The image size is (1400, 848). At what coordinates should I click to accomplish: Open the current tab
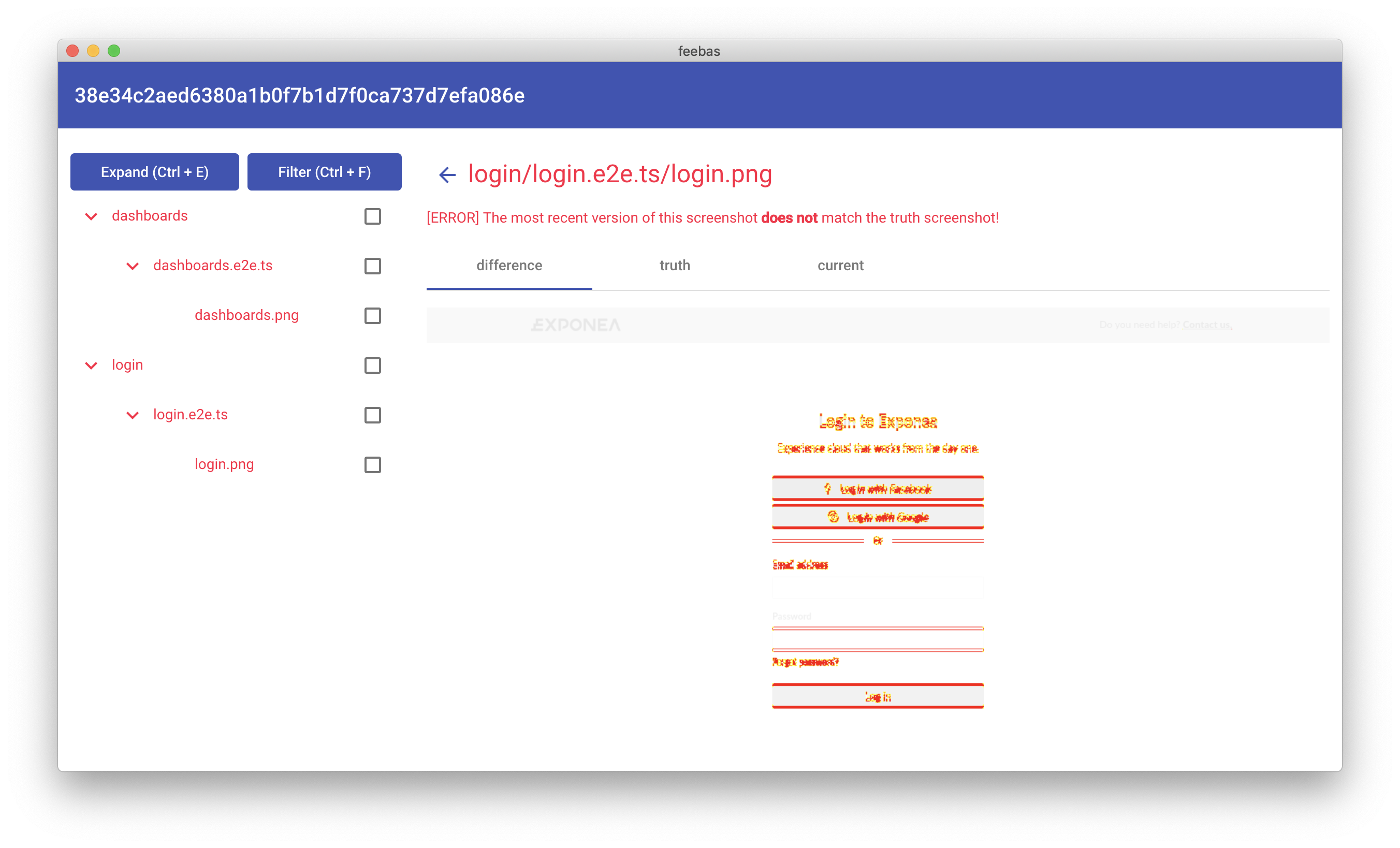(x=840, y=265)
